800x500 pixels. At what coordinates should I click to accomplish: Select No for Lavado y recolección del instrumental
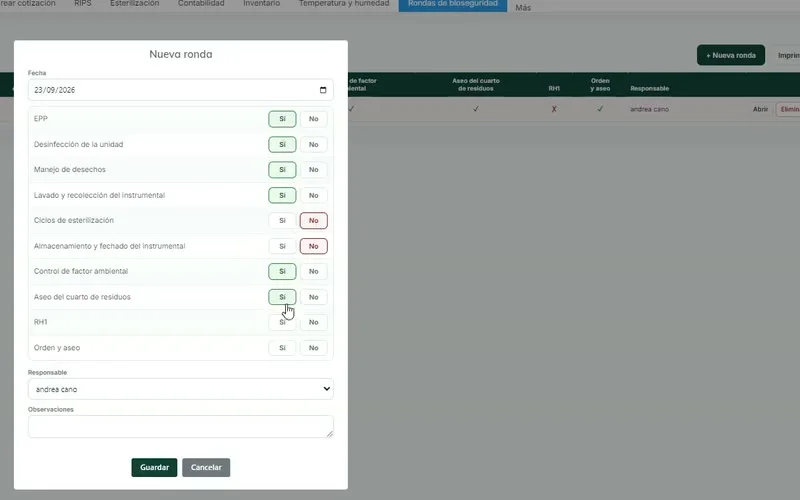point(313,195)
